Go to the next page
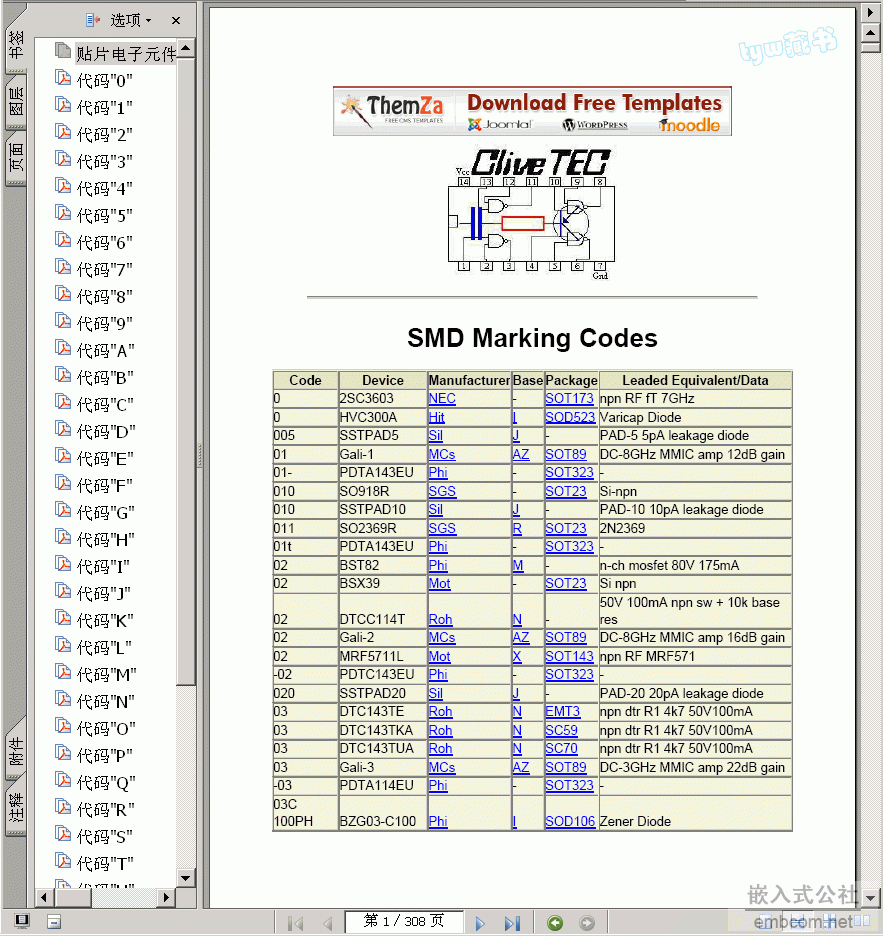 480,923
